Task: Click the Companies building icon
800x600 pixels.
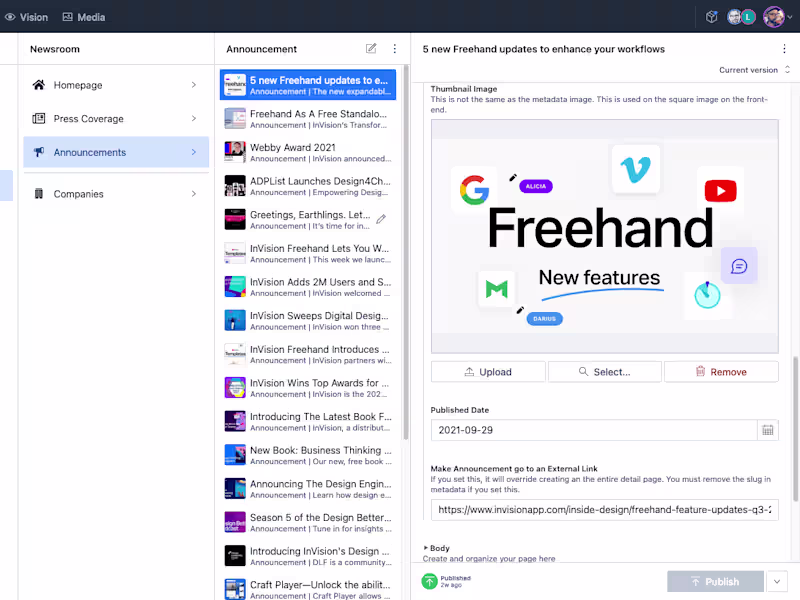Action: pos(39,194)
